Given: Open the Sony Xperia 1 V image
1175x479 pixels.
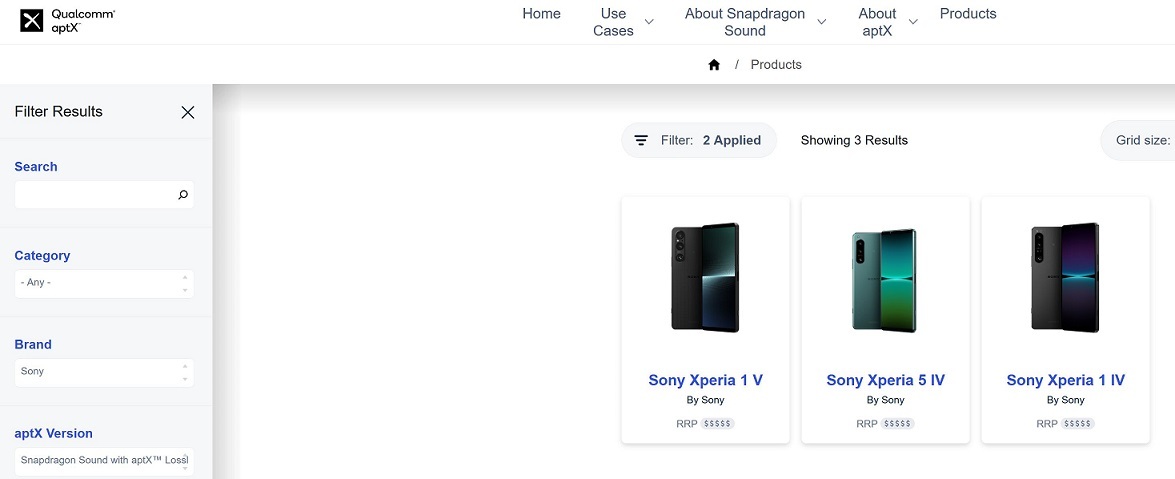Looking at the screenshot, I should 705,277.
